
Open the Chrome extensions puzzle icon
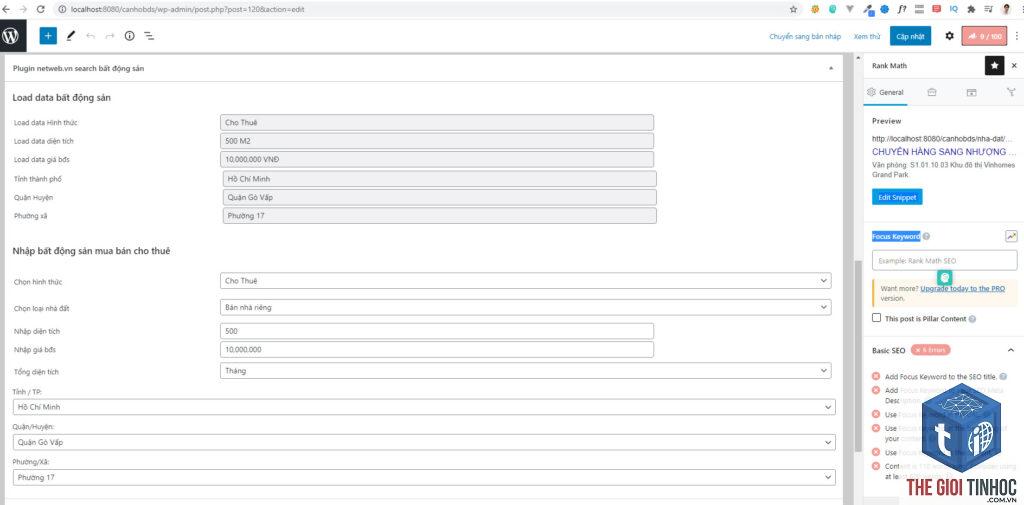point(971,9)
